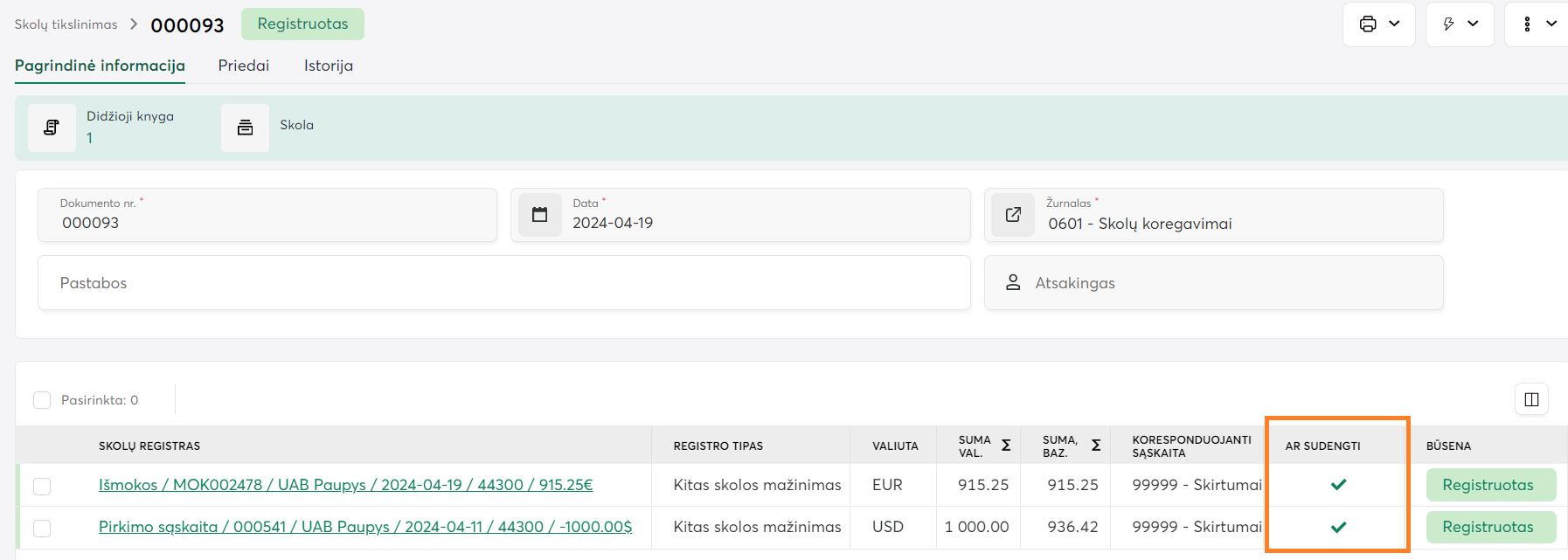Expand the print options dropdown arrow

coord(1395,24)
